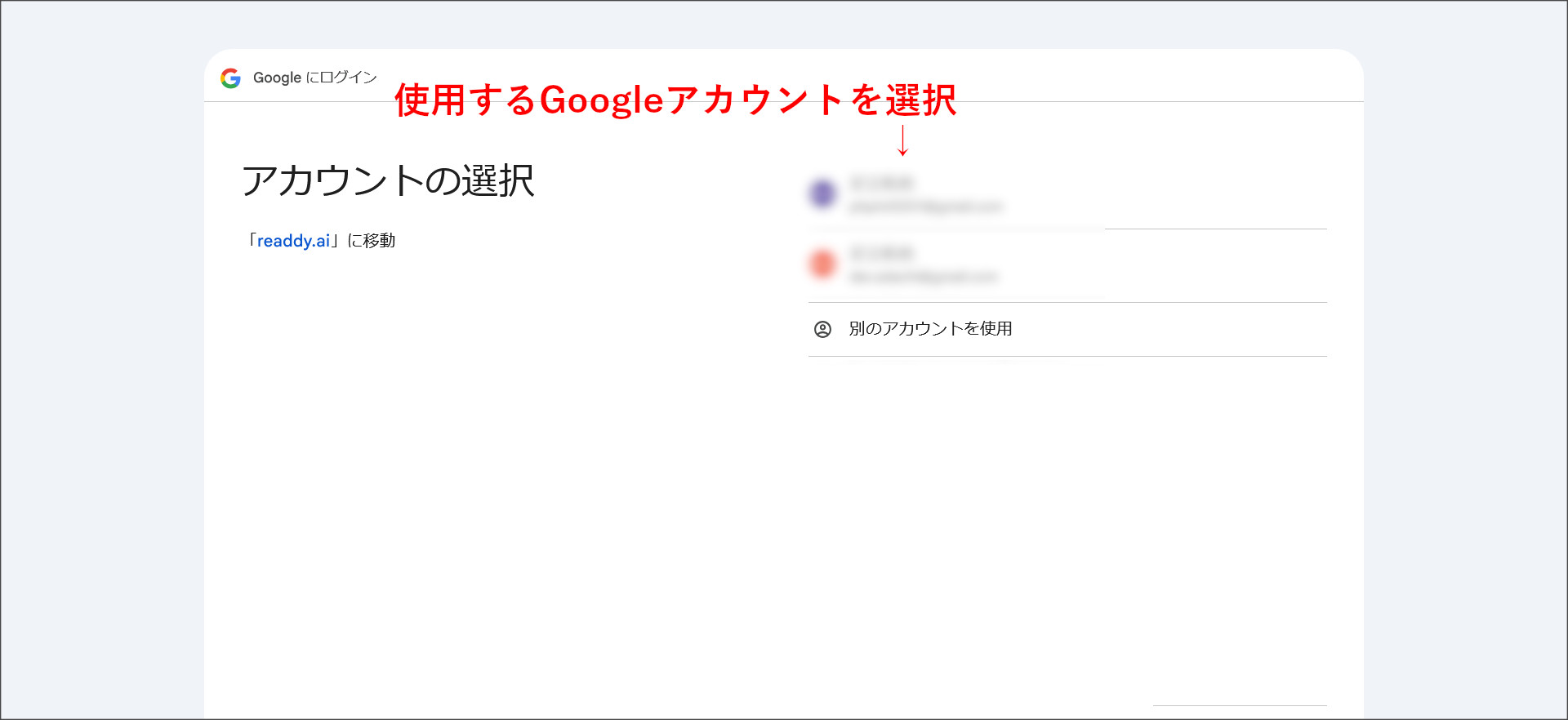
Task: Pick the second account's blurred email address
Action: (x=923, y=278)
